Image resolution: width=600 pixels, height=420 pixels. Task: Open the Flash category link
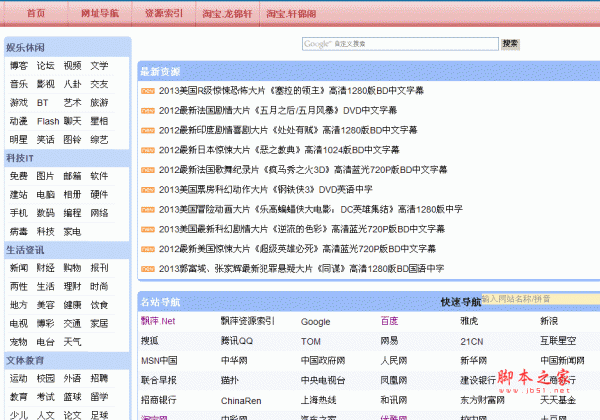point(48,121)
